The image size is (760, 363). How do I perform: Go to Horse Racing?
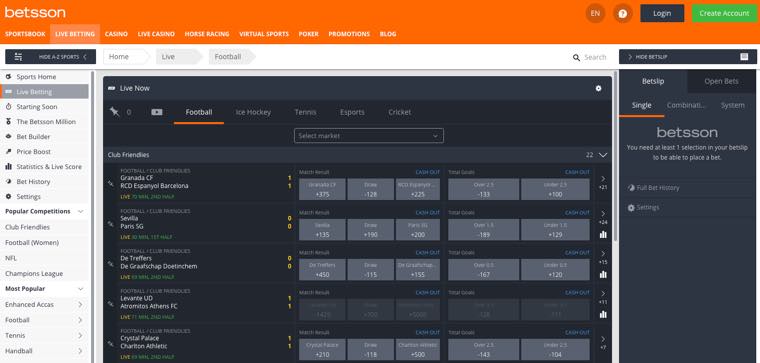coord(207,34)
